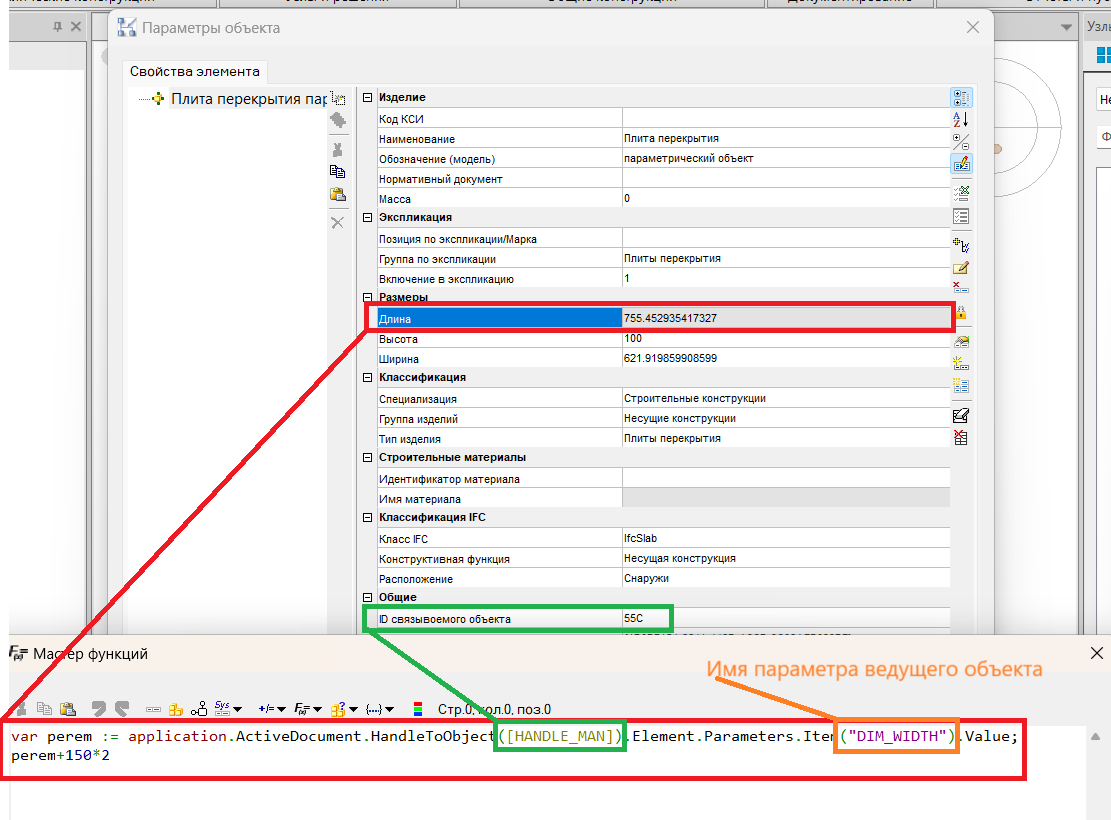The height and width of the screenshot is (820, 1111).
Task: Open the Sys variables dropdown
Action: pyautogui.click(x=228, y=708)
